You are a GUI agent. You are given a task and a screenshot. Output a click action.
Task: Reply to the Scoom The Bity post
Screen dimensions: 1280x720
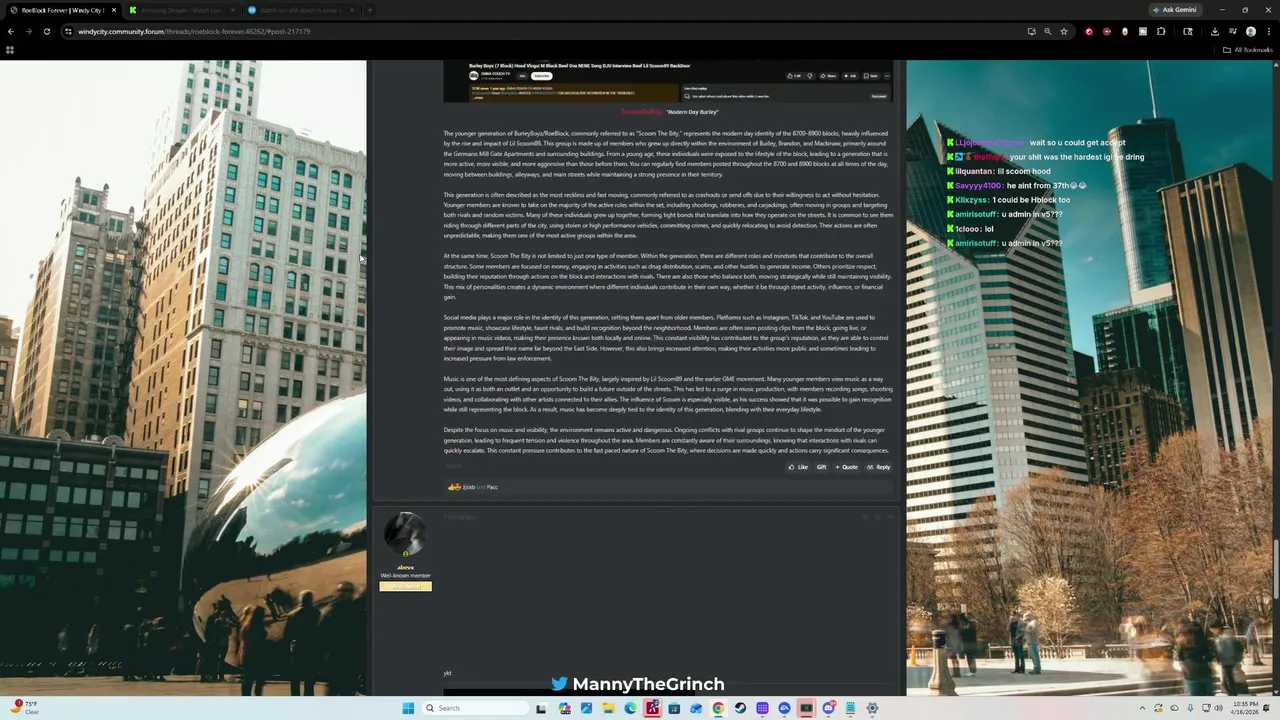coord(879,467)
